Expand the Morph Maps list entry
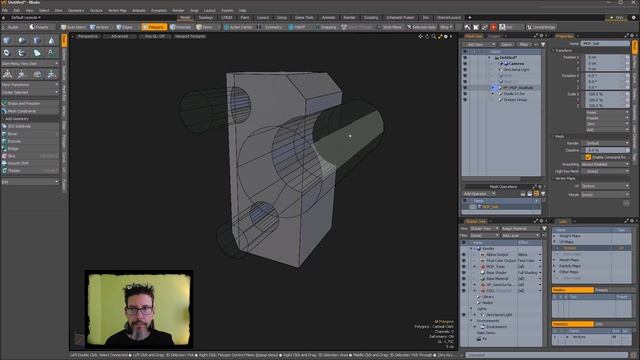The image size is (640, 360). coord(554,260)
